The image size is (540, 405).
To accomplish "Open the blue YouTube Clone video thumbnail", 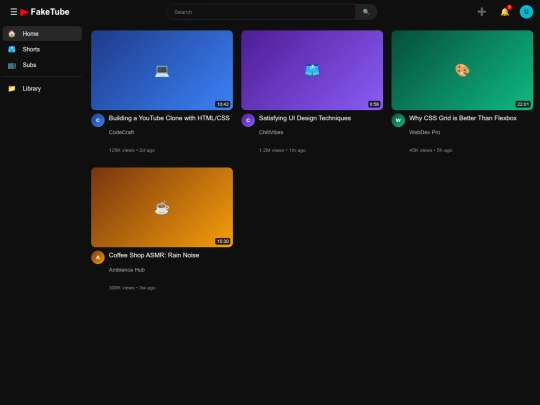I will (x=162, y=70).
